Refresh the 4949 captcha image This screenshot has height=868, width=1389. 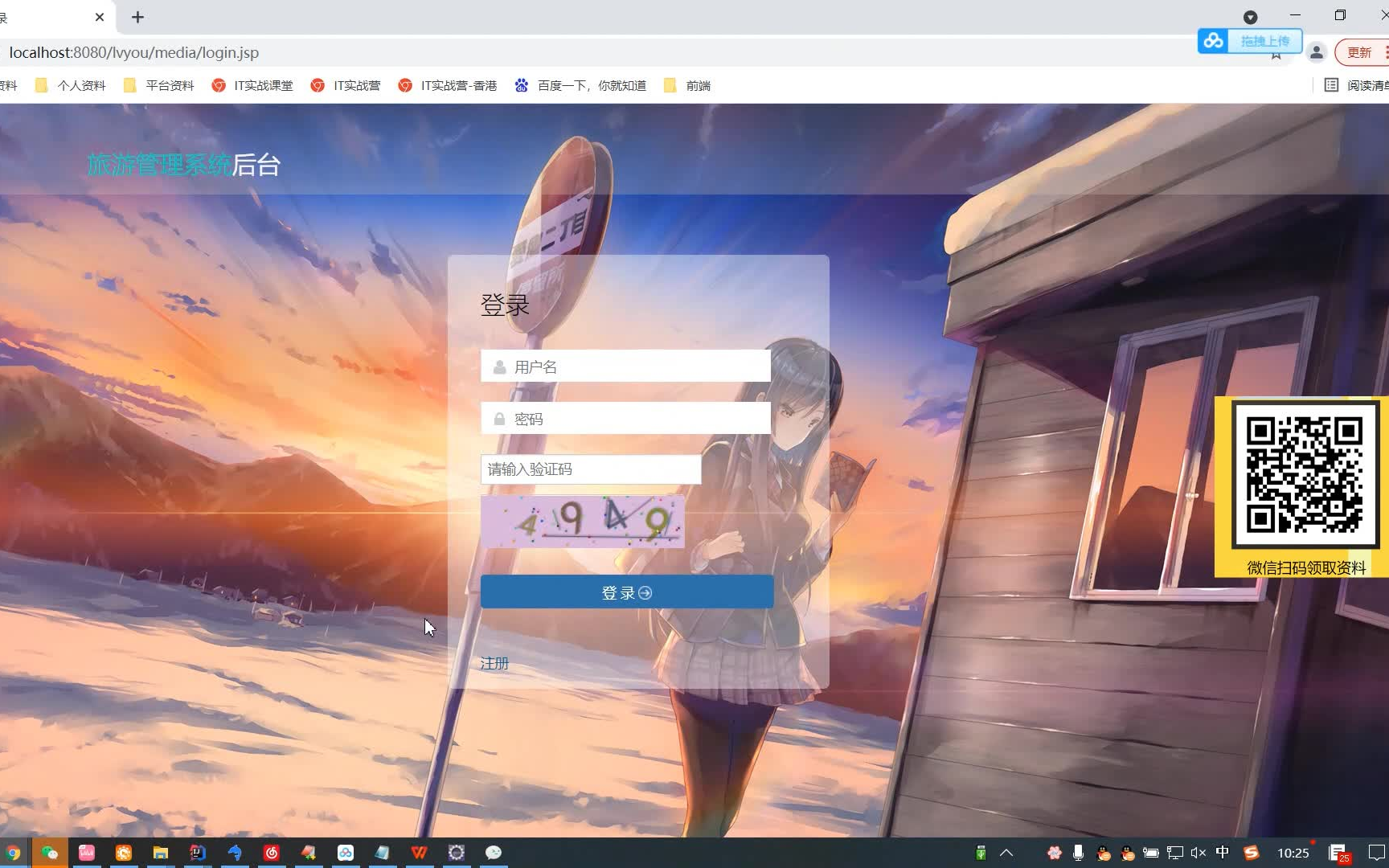tap(583, 522)
